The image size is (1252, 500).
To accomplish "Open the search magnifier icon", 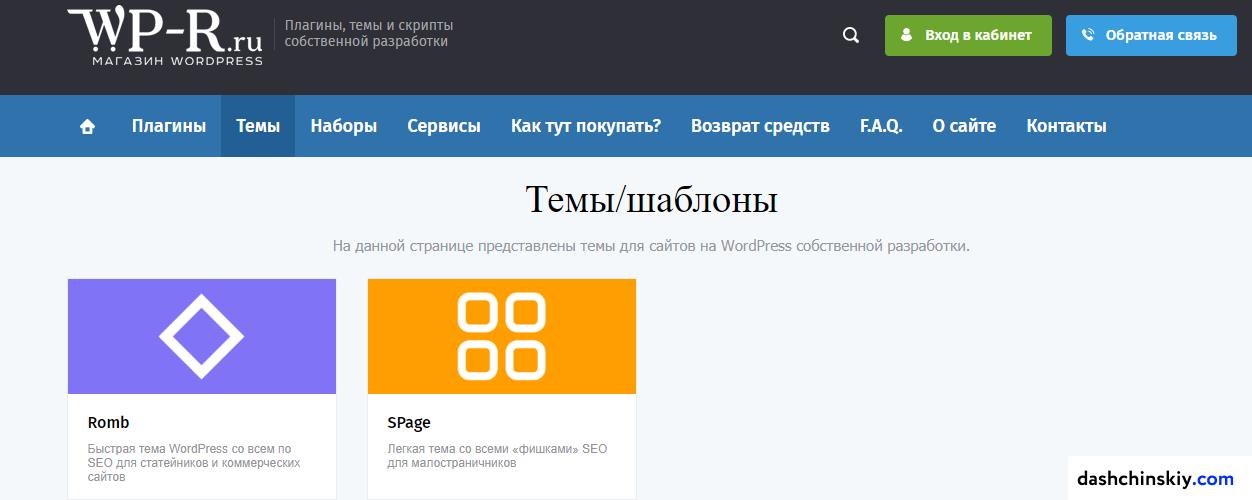I will pos(851,35).
